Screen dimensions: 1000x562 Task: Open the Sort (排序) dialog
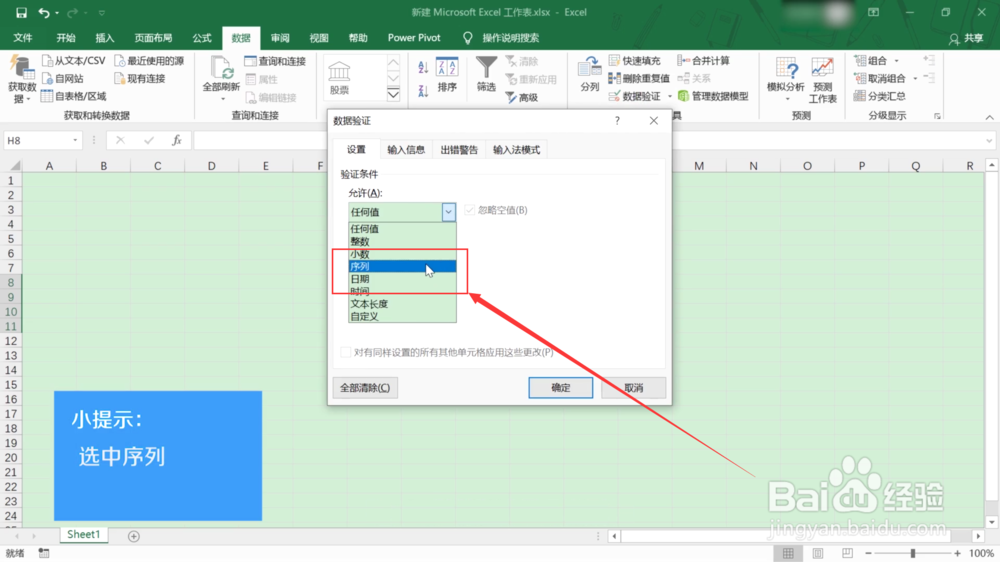pos(447,75)
